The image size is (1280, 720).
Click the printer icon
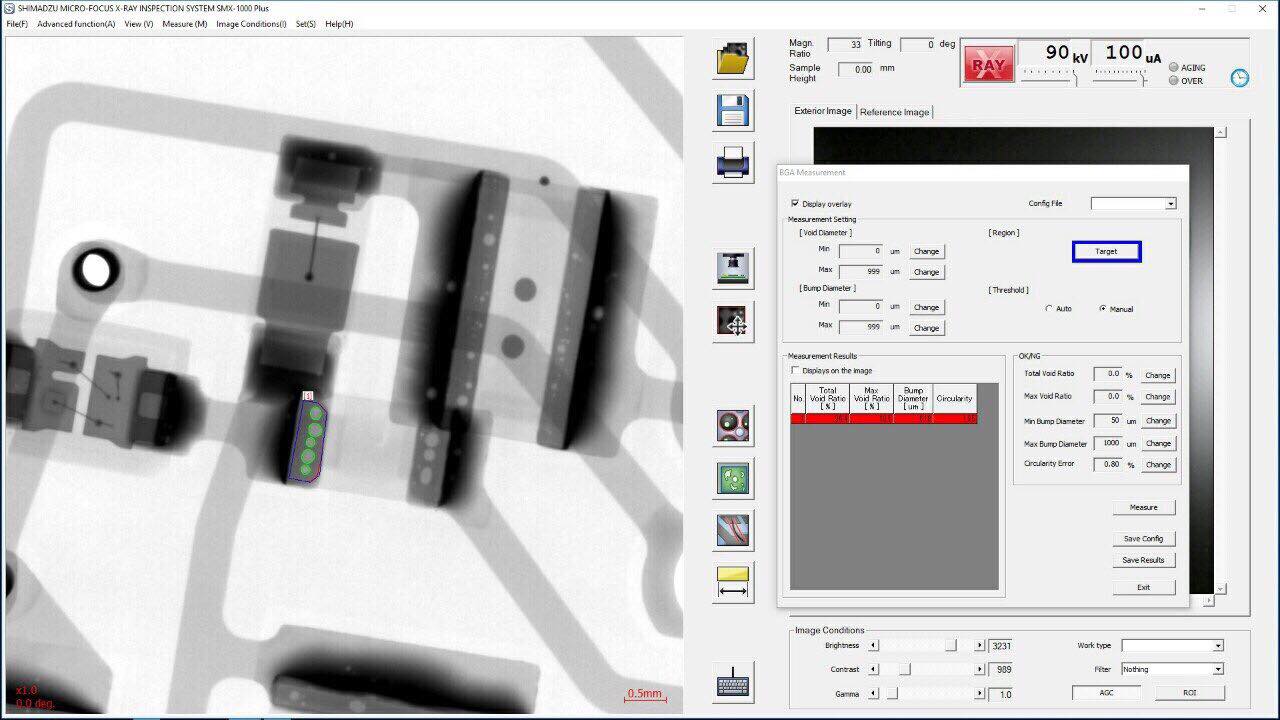point(734,161)
